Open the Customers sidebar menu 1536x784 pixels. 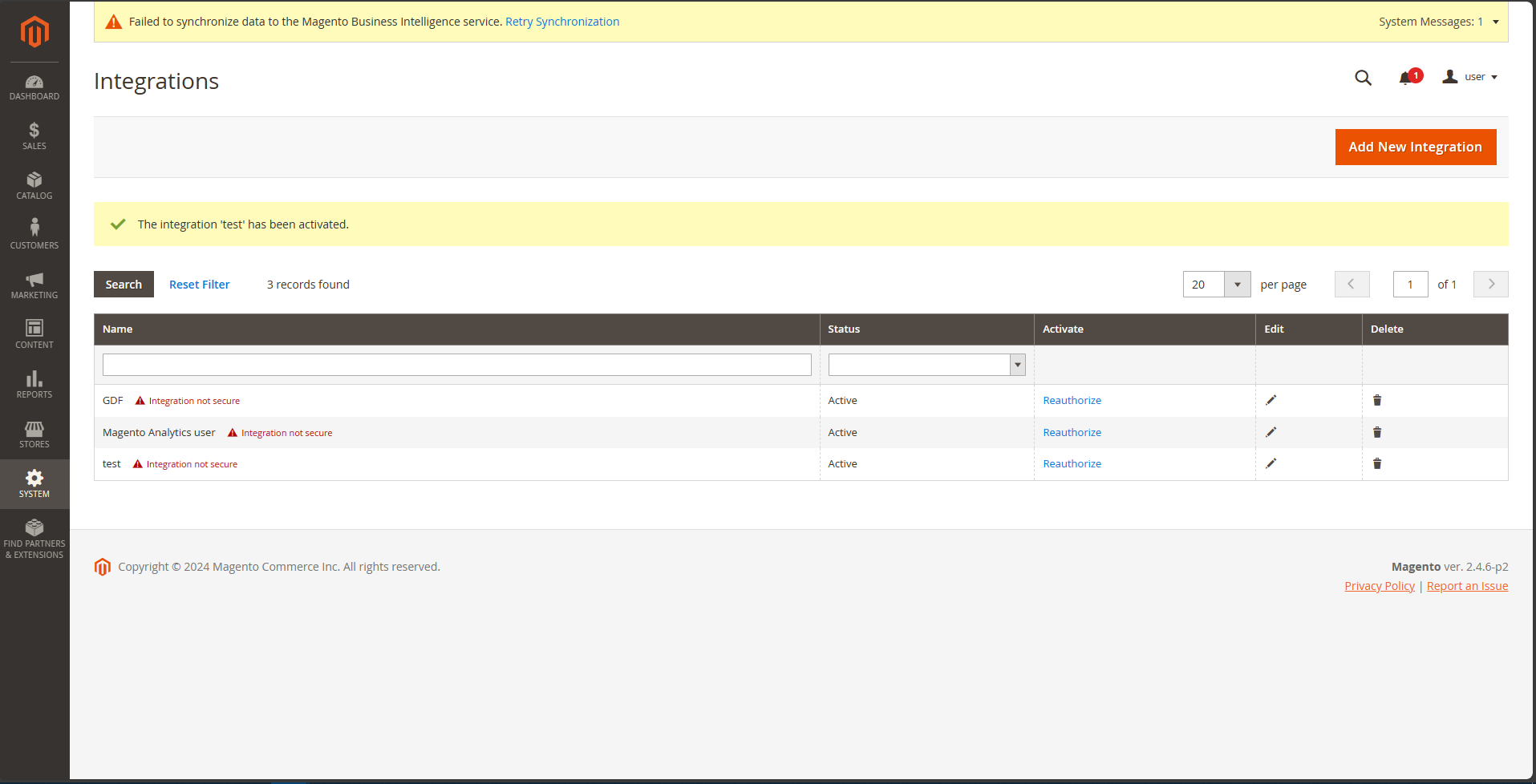(x=34, y=235)
